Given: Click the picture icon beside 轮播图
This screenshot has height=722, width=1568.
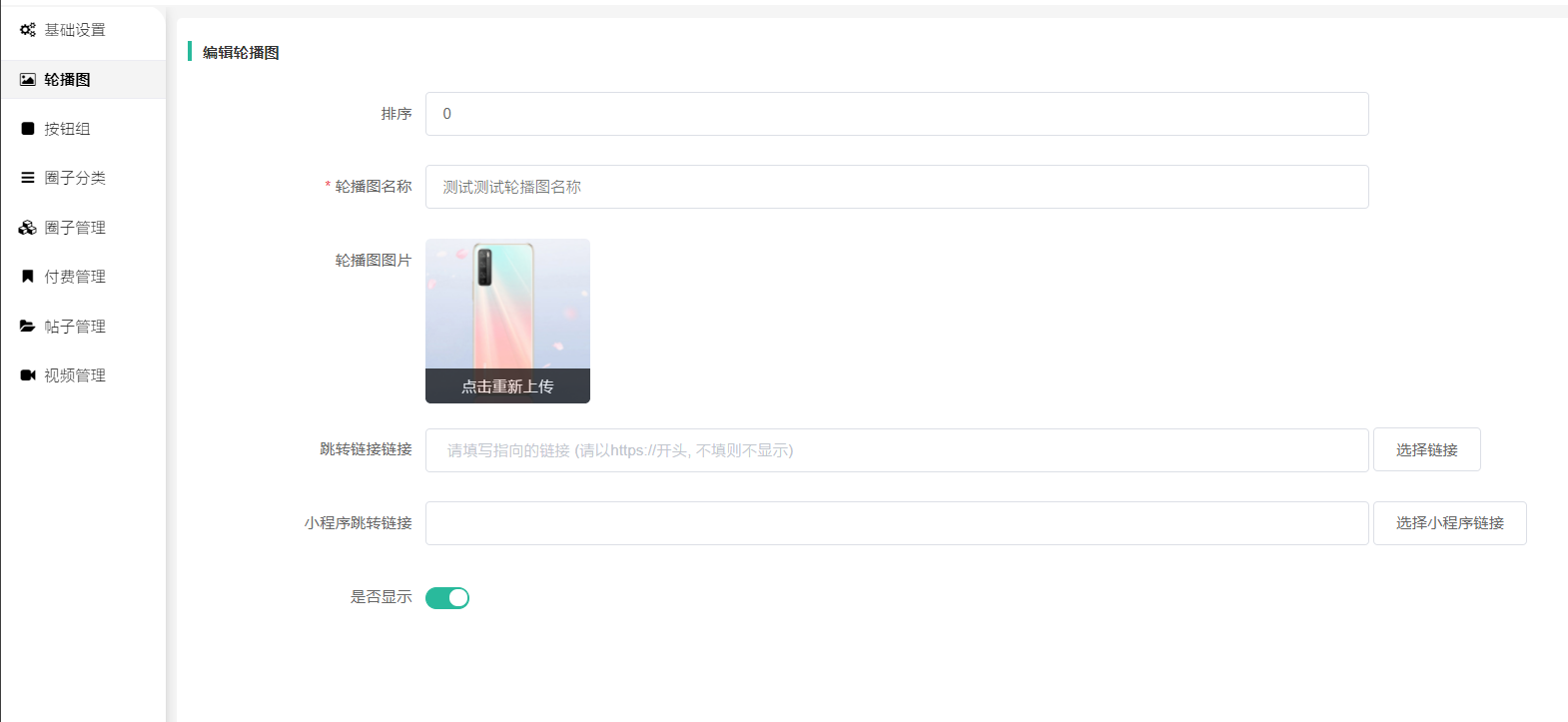Looking at the screenshot, I should (28, 80).
